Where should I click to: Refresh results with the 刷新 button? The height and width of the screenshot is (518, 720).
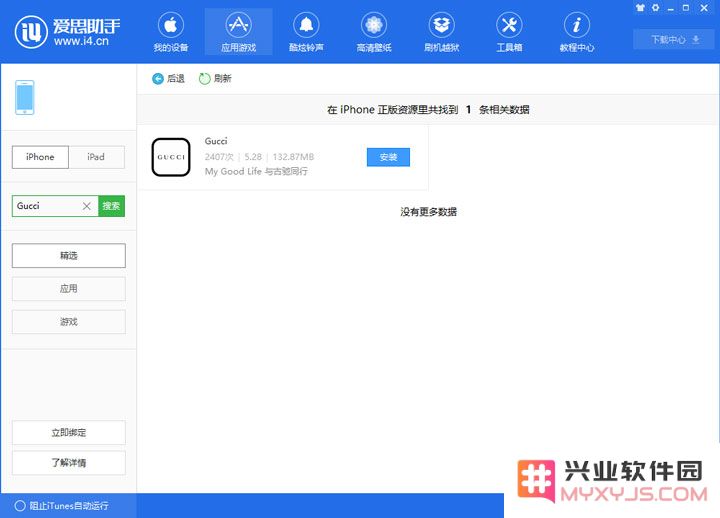(215, 79)
